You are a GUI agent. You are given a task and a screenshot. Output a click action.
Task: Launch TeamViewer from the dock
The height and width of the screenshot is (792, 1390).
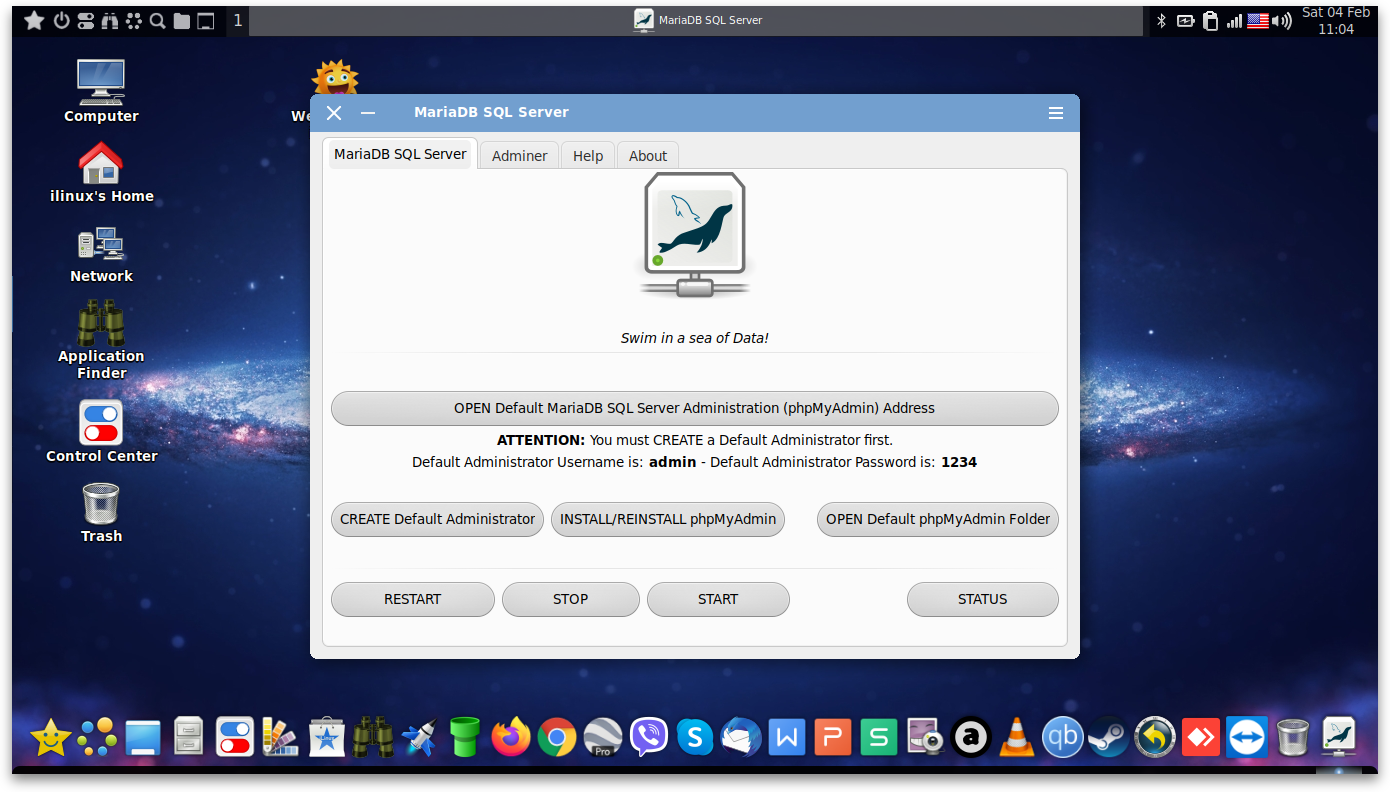(x=1246, y=738)
